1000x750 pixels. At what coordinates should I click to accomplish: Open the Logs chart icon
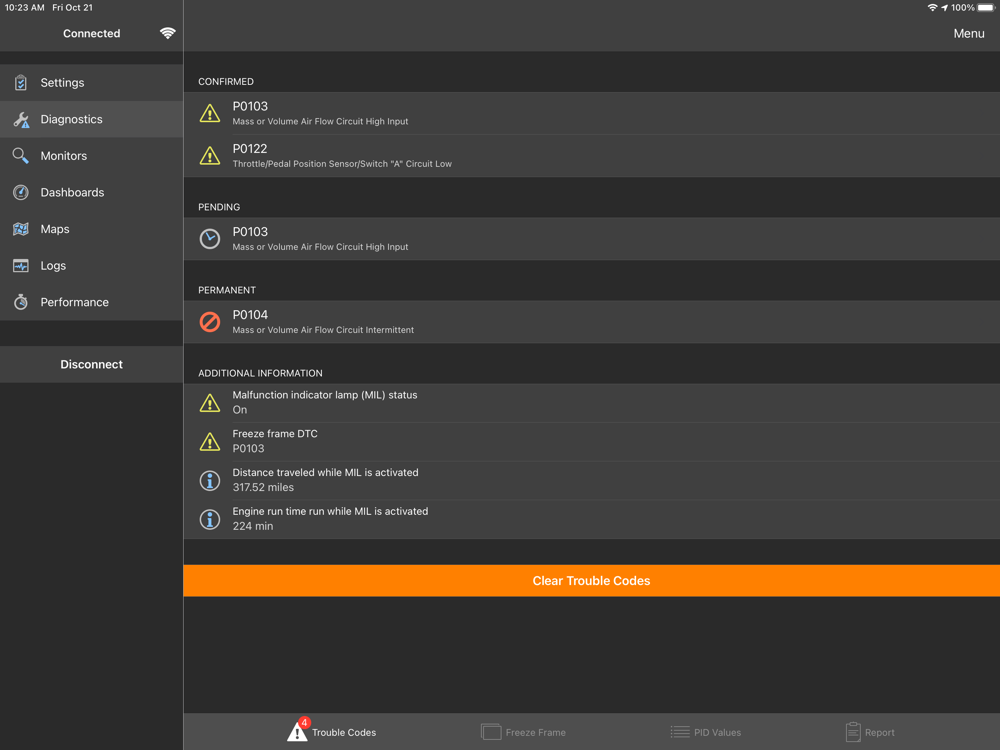[x=20, y=266]
